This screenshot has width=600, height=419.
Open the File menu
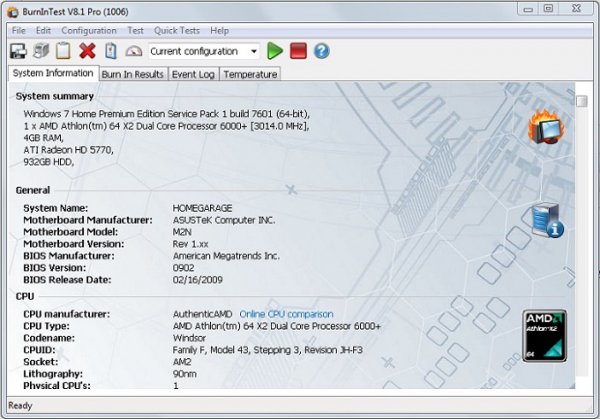point(18,31)
